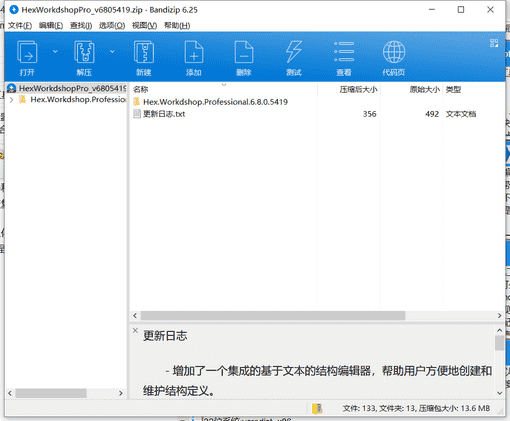
Task: Sort by original size (原始大小) column
Action: (425, 89)
